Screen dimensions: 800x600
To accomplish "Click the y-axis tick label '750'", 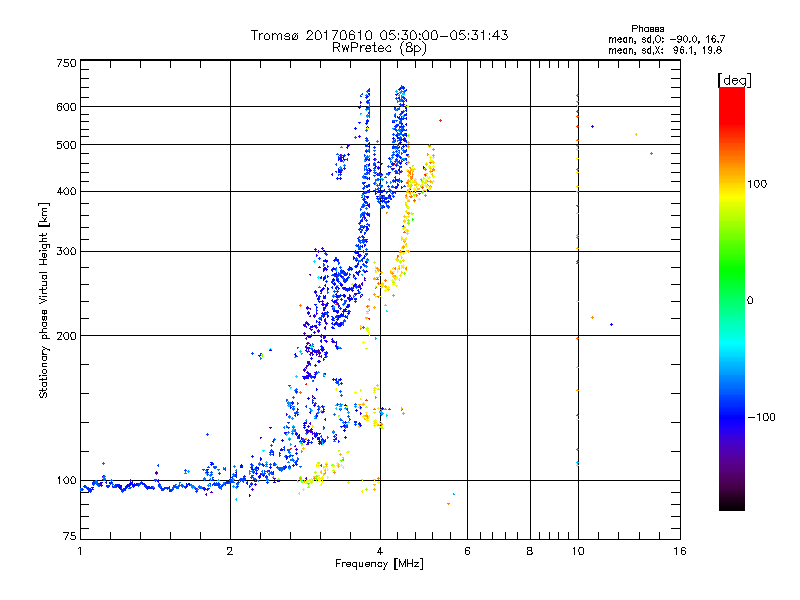I will pyautogui.click(x=66, y=63).
